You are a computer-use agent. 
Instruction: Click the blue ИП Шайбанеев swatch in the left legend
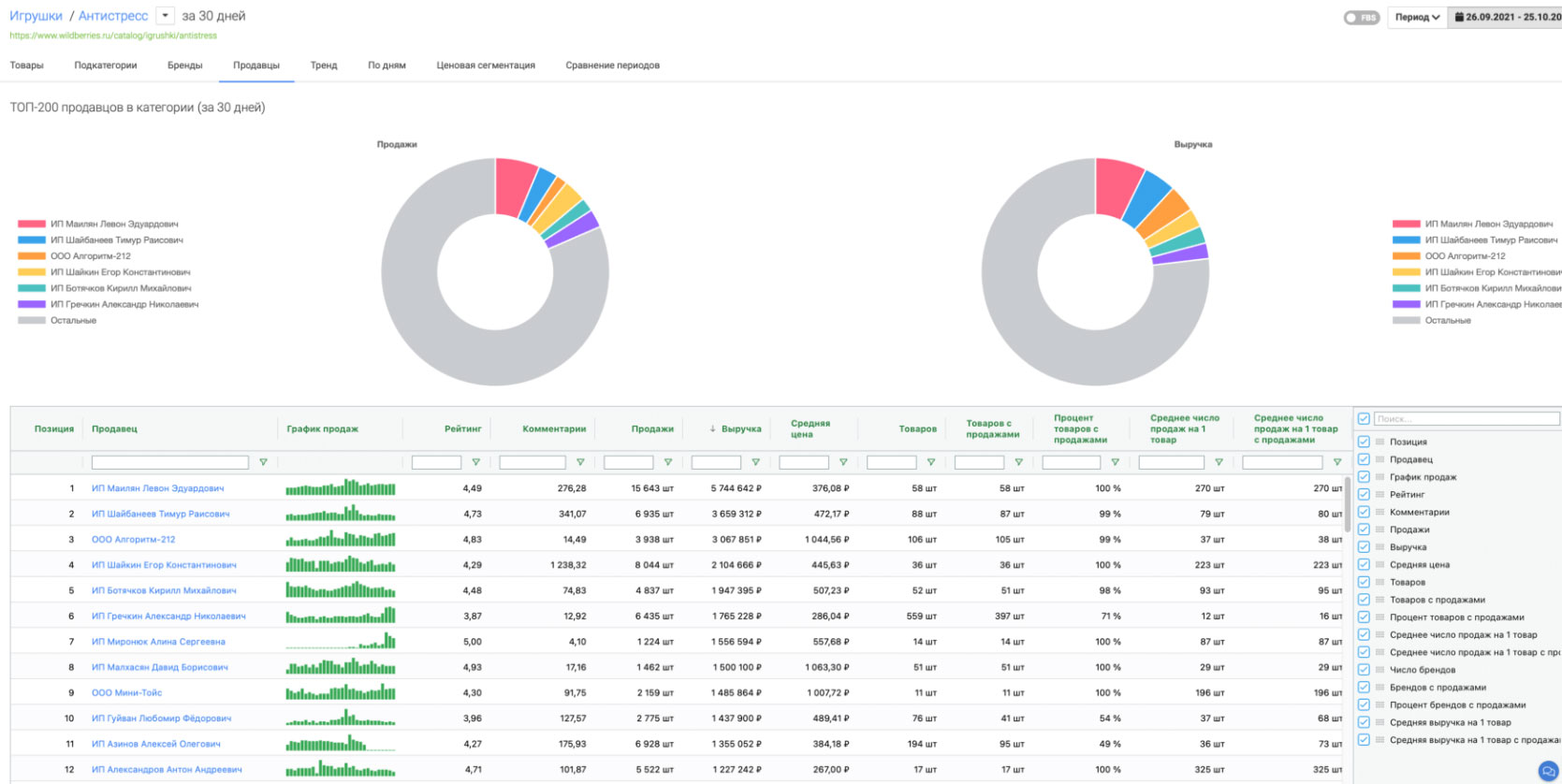[x=32, y=240]
